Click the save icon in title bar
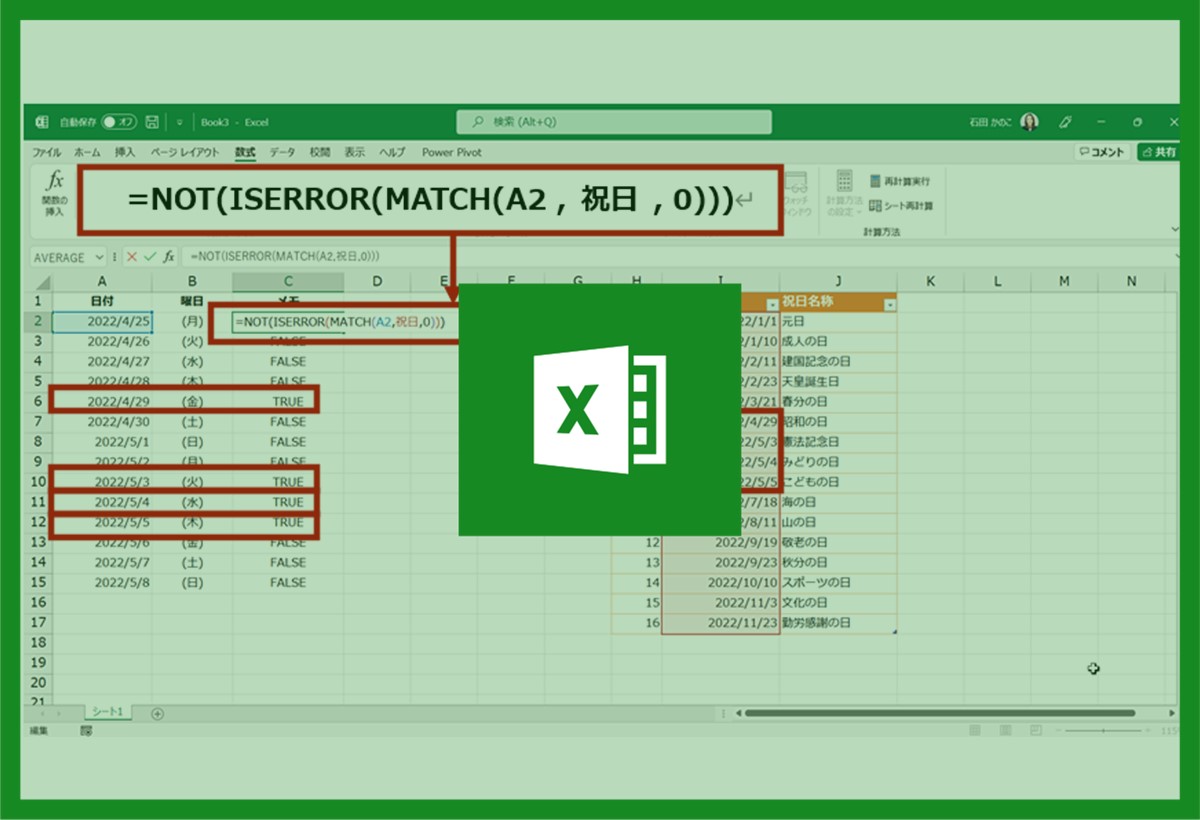Viewport: 1200px width, 820px height. point(152,122)
